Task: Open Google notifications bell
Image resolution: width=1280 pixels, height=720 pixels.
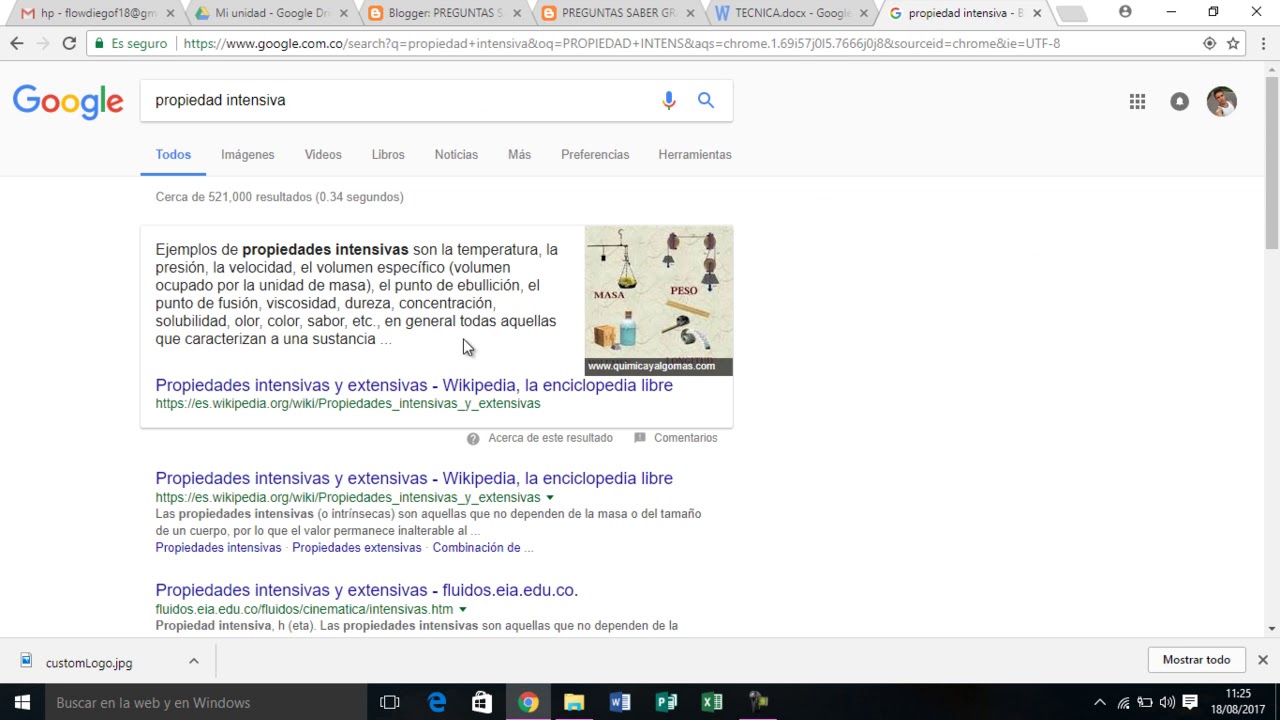Action: (x=1180, y=101)
